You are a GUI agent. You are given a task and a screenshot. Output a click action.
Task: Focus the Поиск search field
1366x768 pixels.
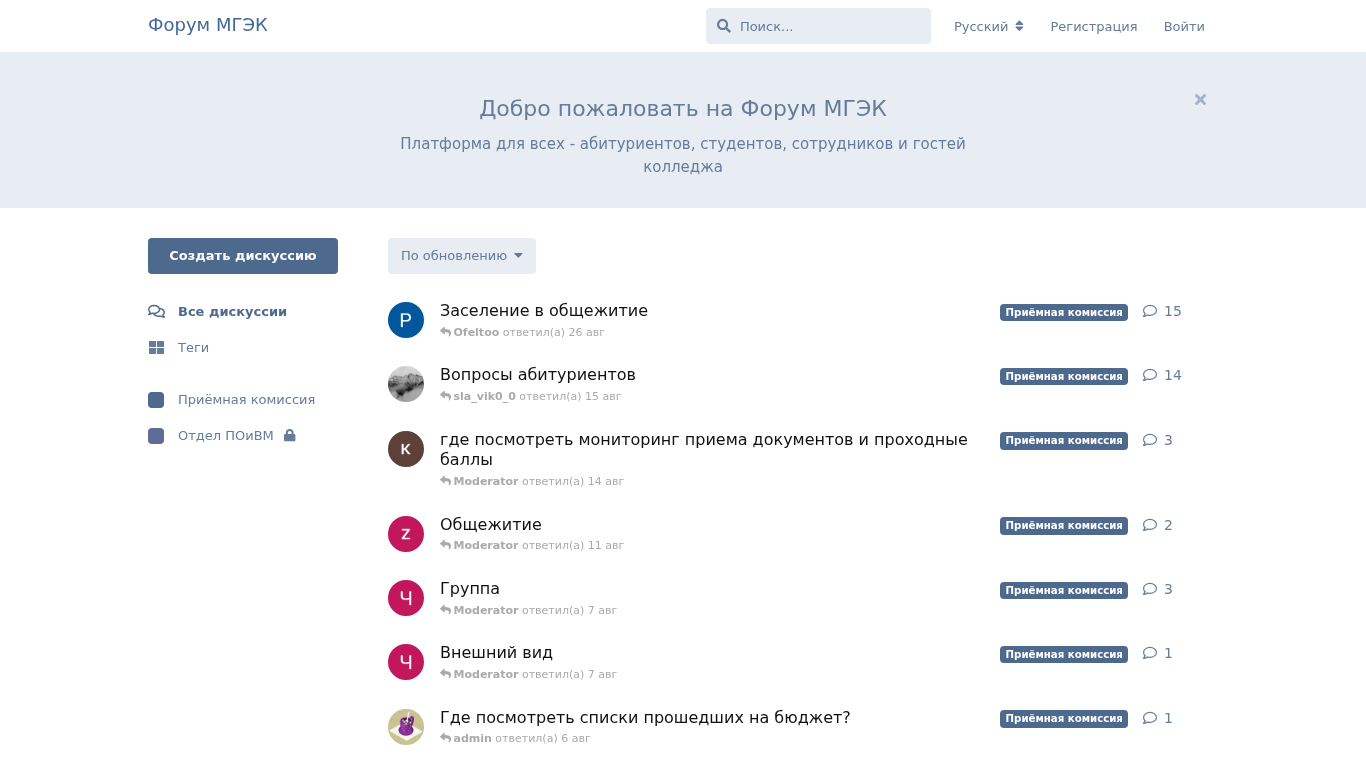pos(830,27)
